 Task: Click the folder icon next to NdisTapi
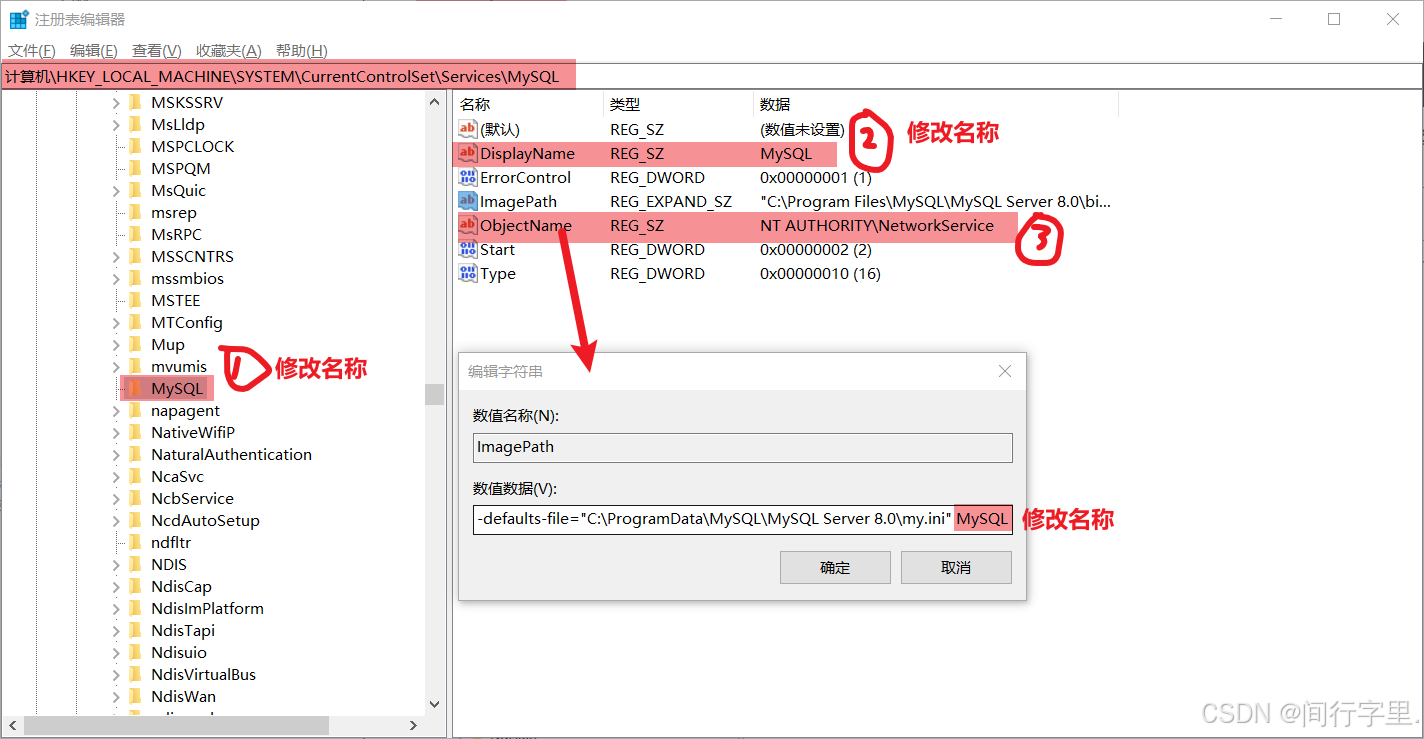[136, 630]
